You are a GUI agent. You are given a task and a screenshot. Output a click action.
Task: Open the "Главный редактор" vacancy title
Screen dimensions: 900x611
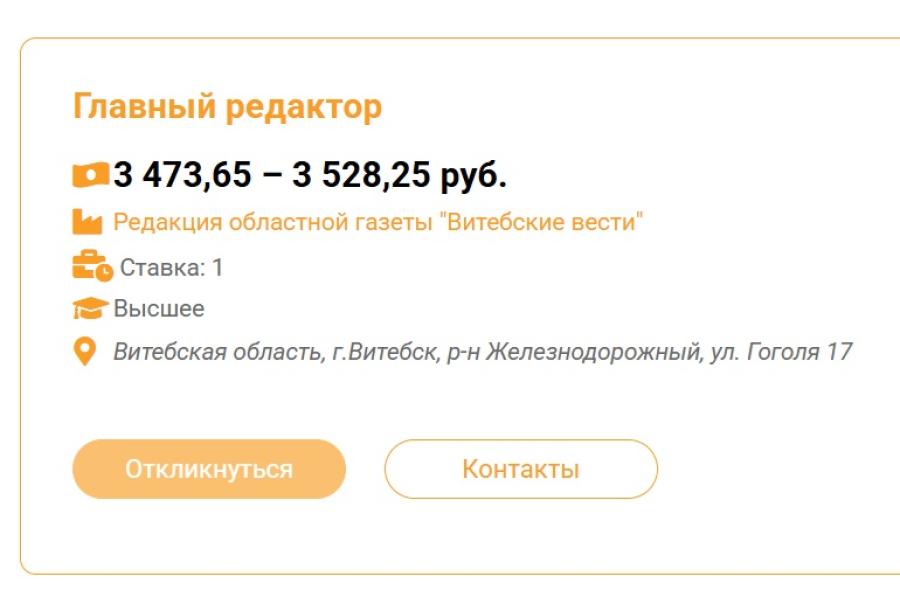pyautogui.click(x=227, y=107)
